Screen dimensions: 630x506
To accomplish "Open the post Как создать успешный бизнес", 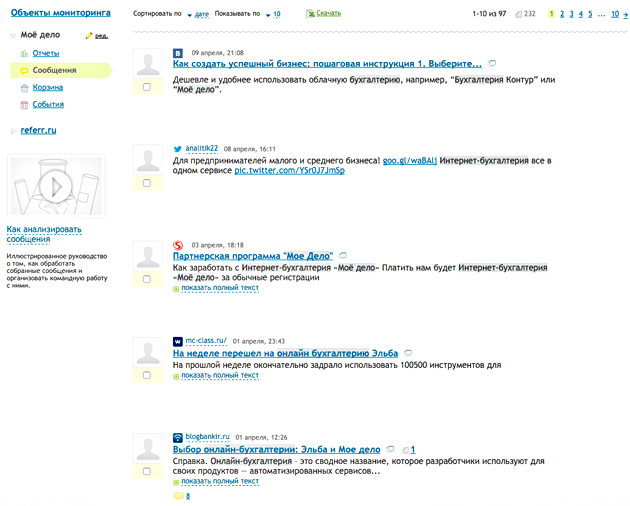I will coord(327,64).
